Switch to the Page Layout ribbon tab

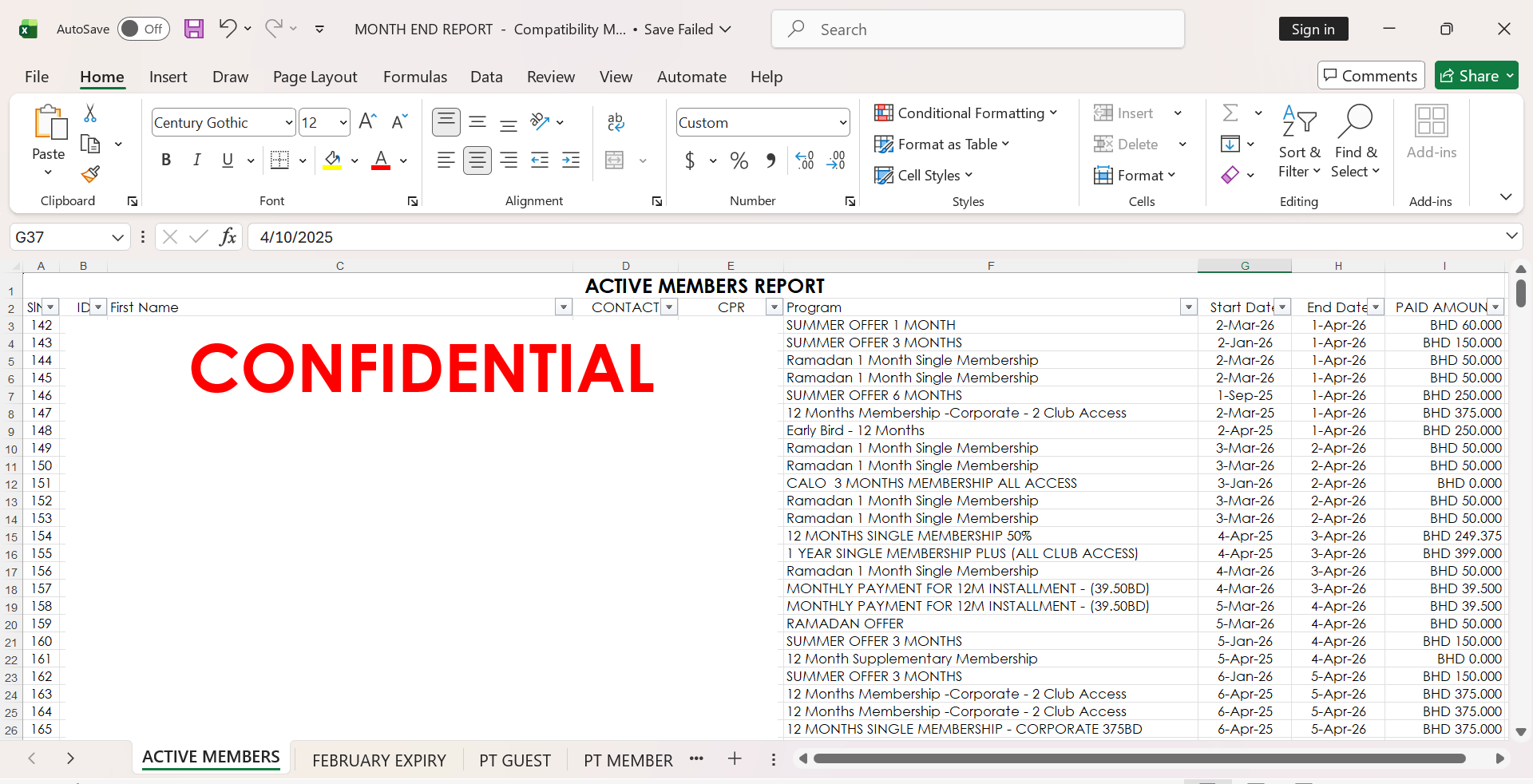point(315,77)
